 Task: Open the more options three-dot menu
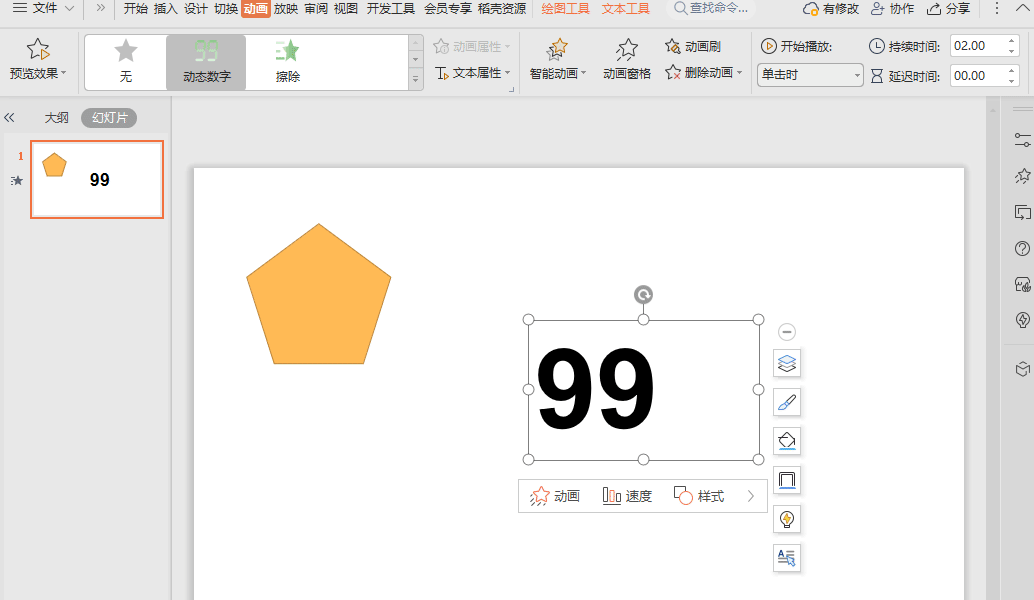[996, 9]
